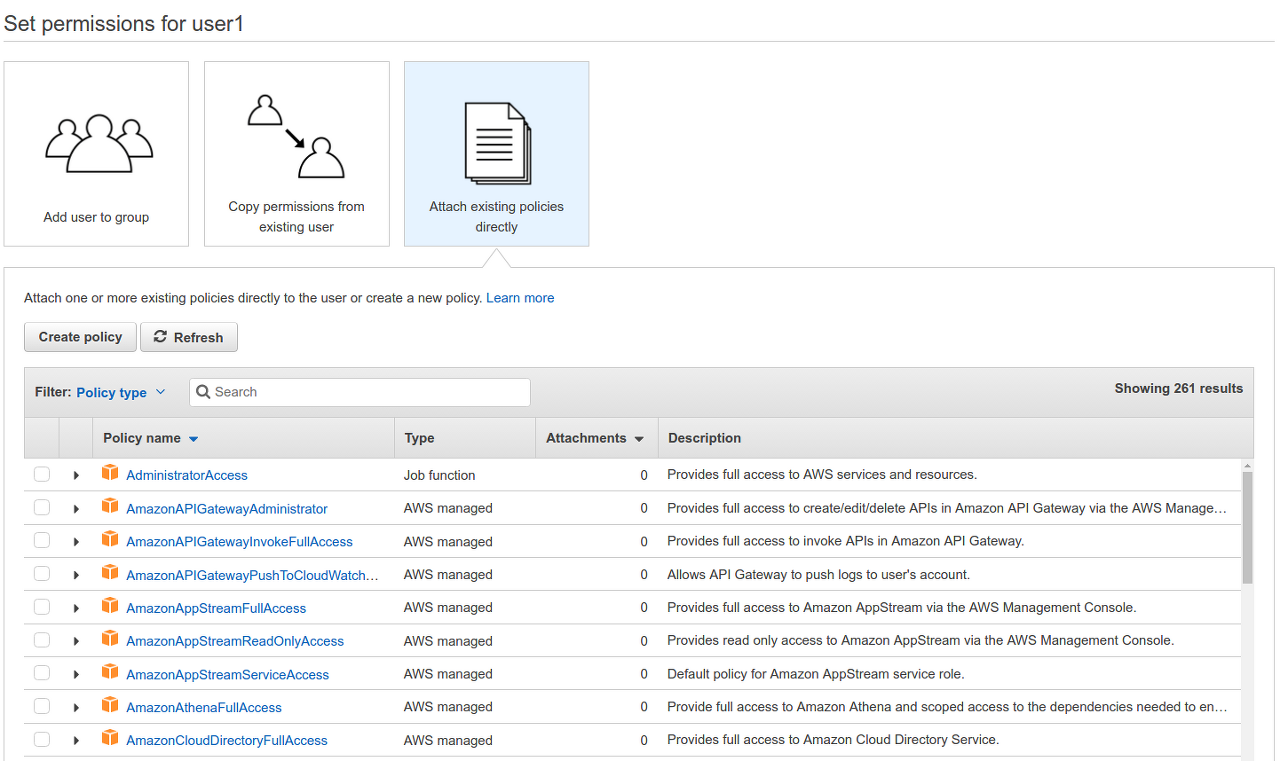Click the policy icon next to AmazonAPIGatewayInvokeFullAccess
1280x761 pixels.
(110, 539)
